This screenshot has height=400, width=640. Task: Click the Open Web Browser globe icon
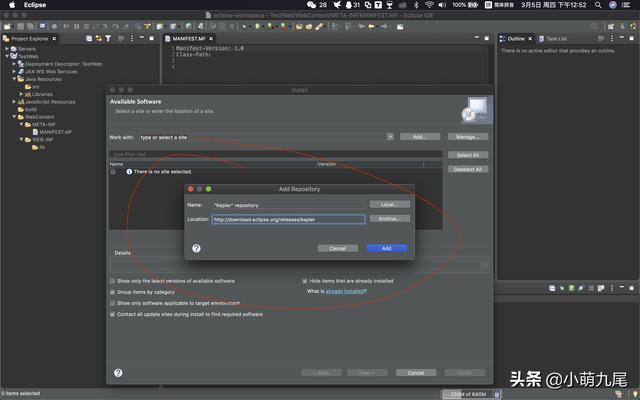click(188, 27)
